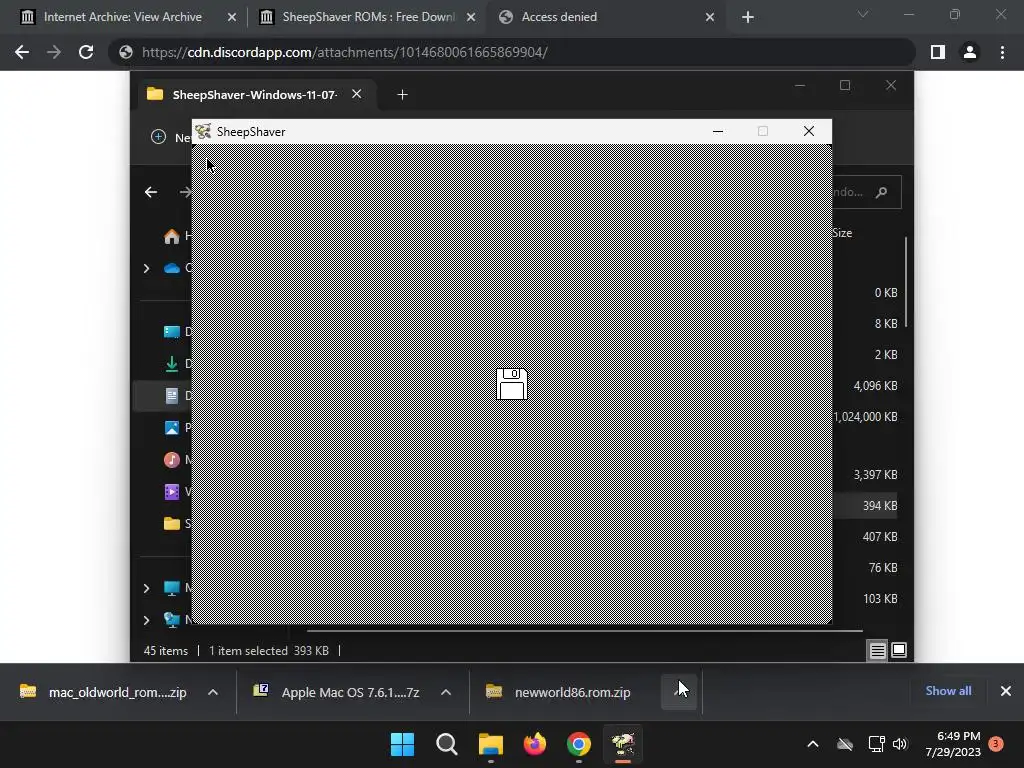The width and height of the screenshot is (1024, 768).
Task: Open mac_oldworld_rom zip download
Action: [103, 692]
